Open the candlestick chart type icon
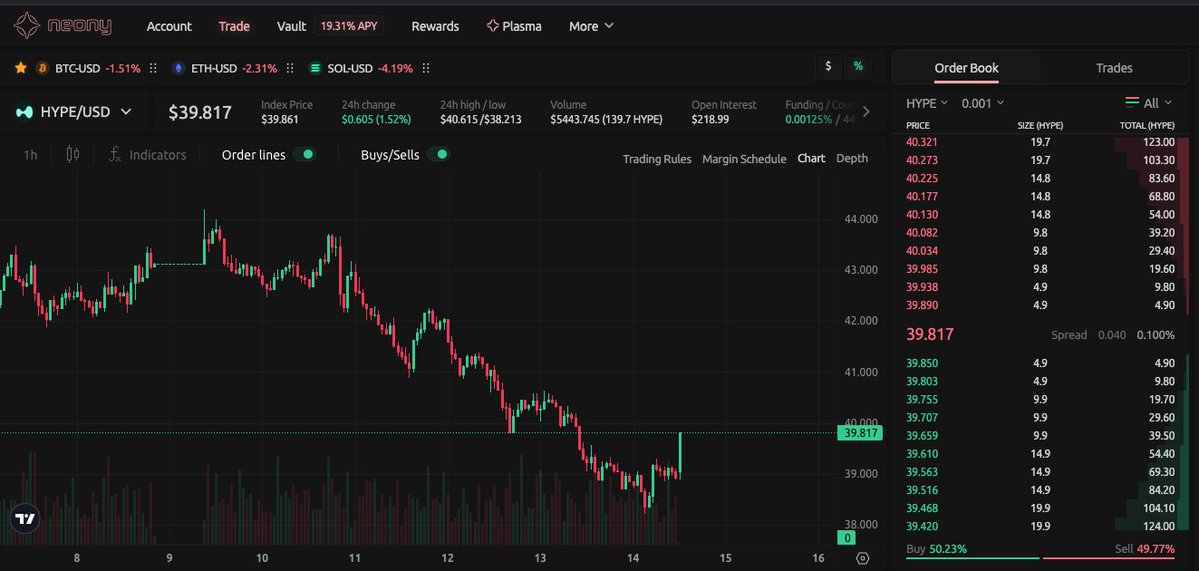Image resolution: width=1199 pixels, height=571 pixels. click(x=73, y=154)
